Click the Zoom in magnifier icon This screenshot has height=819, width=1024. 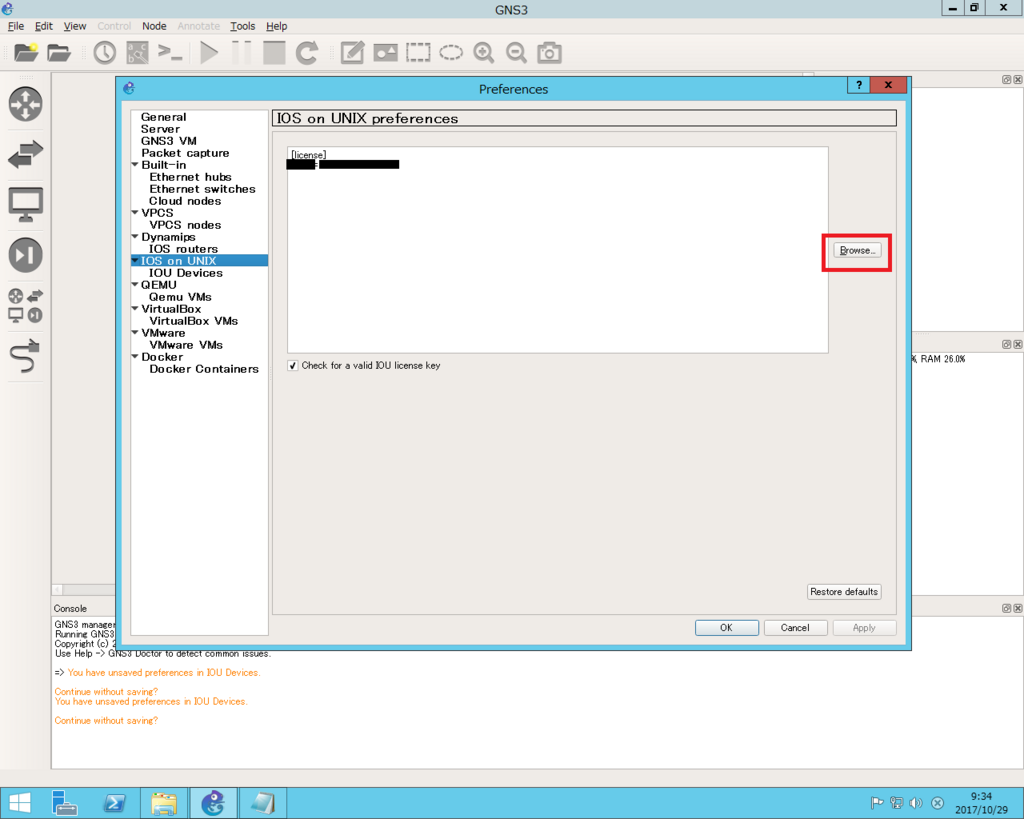pos(484,52)
